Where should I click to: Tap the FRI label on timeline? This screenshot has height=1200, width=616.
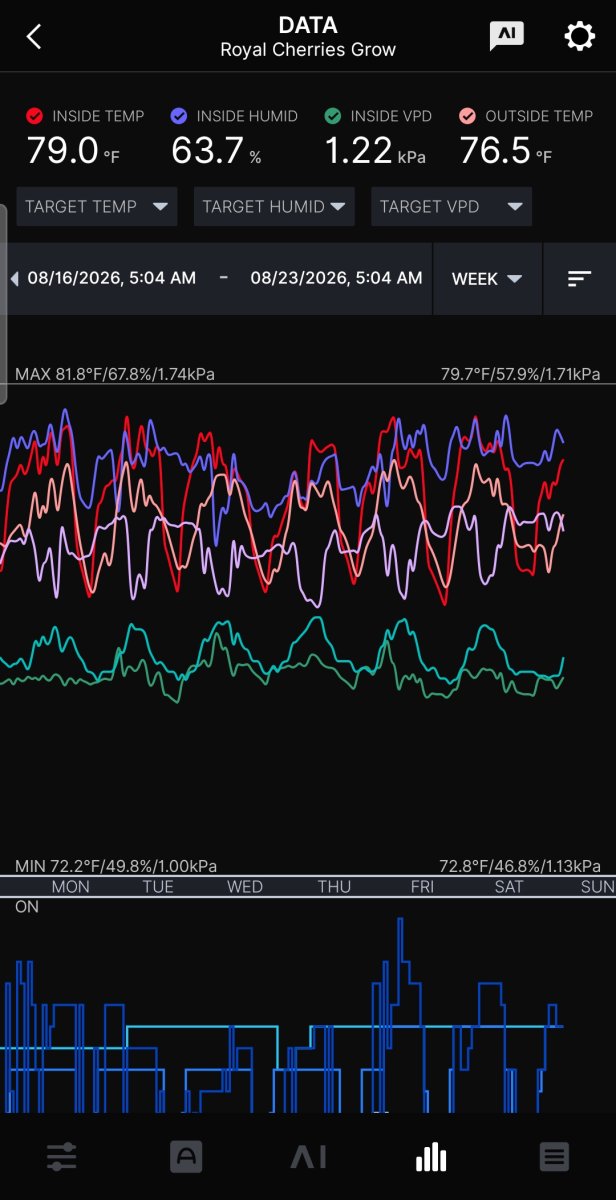423,887
